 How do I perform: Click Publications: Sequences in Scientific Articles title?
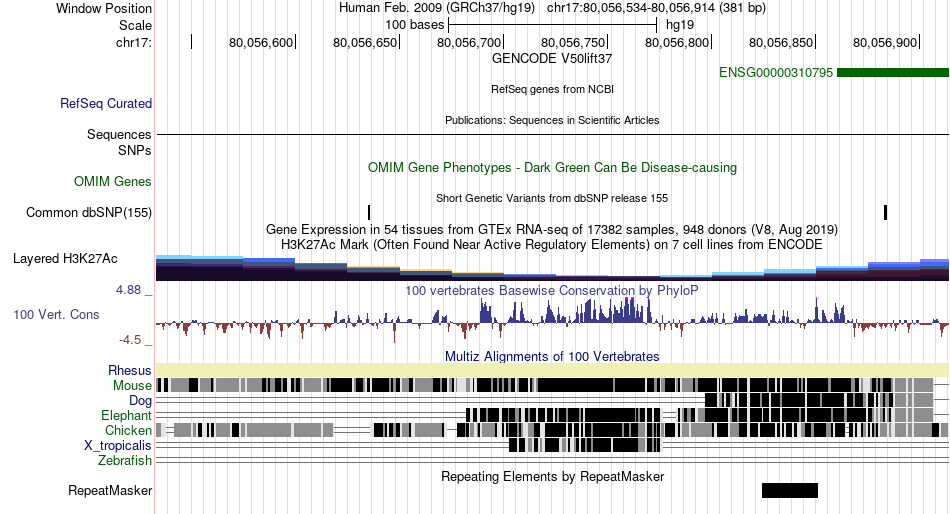click(552, 120)
